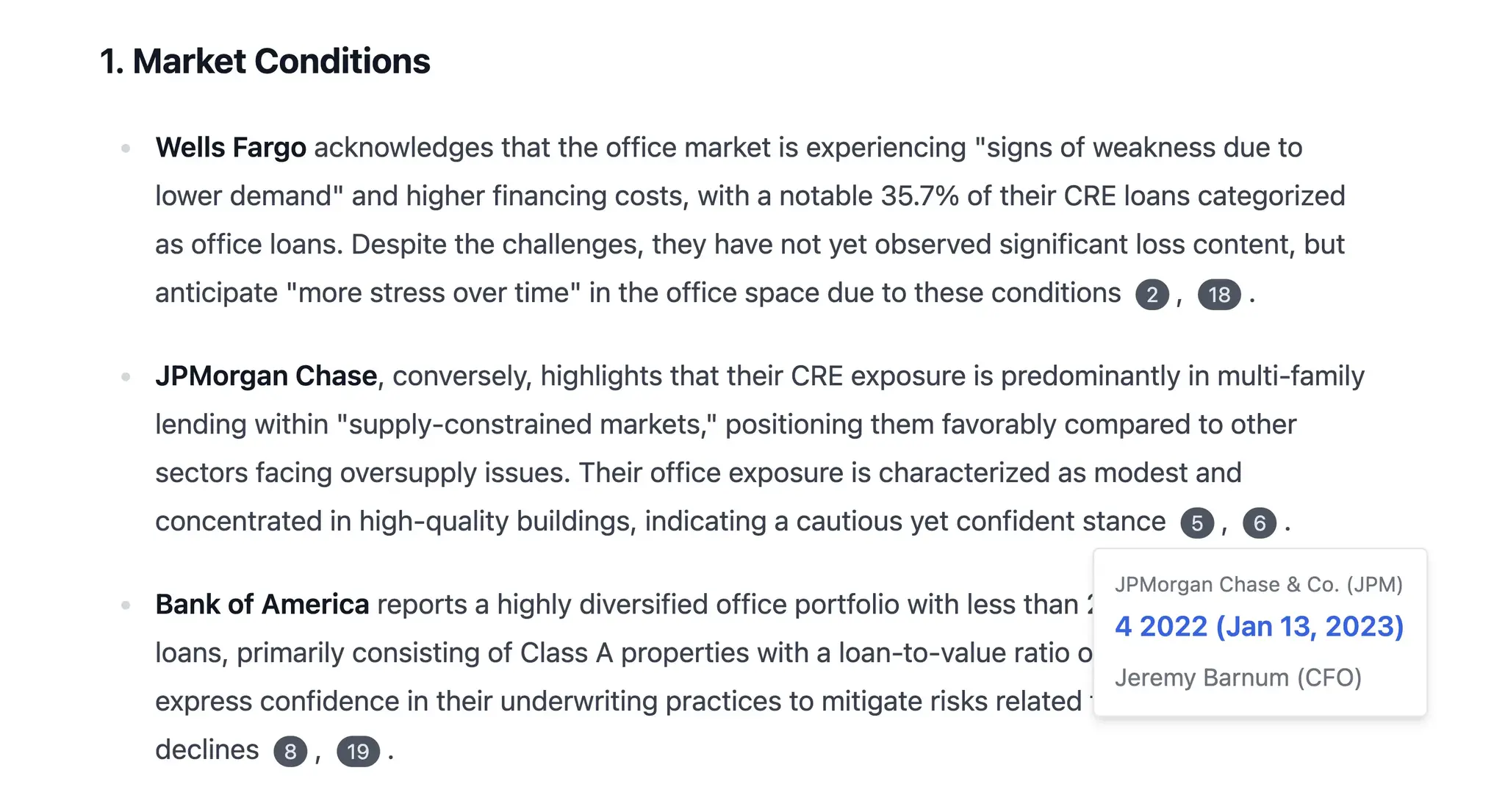Click the word "declines" in last paragraph
1505x812 pixels.
point(207,750)
